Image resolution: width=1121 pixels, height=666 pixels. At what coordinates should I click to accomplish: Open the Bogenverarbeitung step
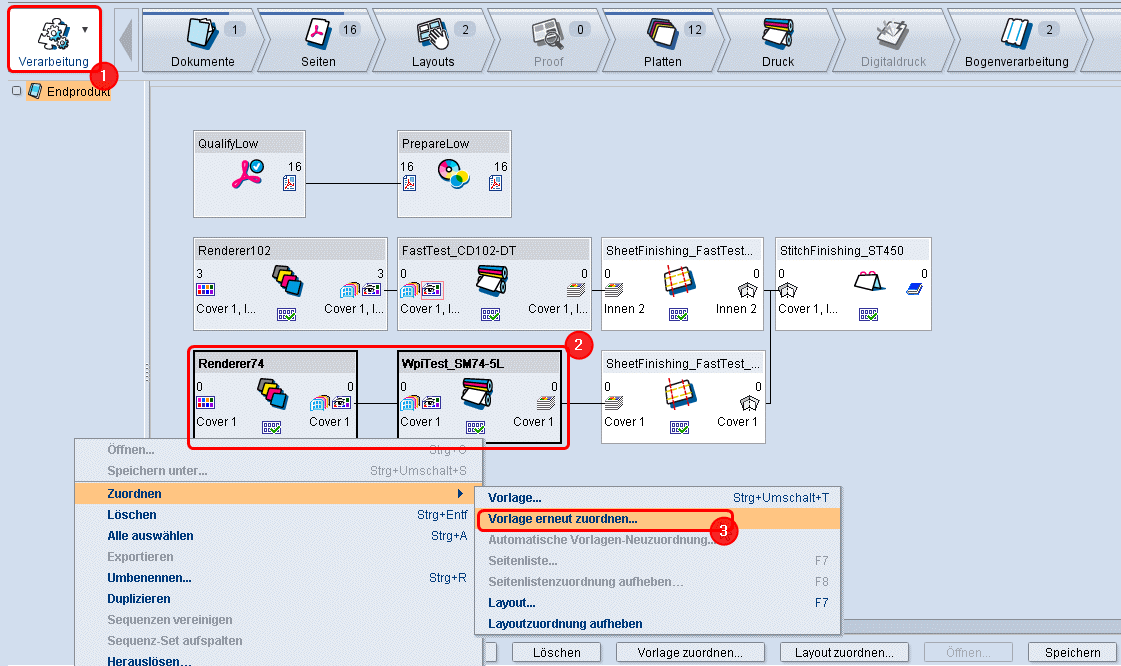[x=1017, y=41]
